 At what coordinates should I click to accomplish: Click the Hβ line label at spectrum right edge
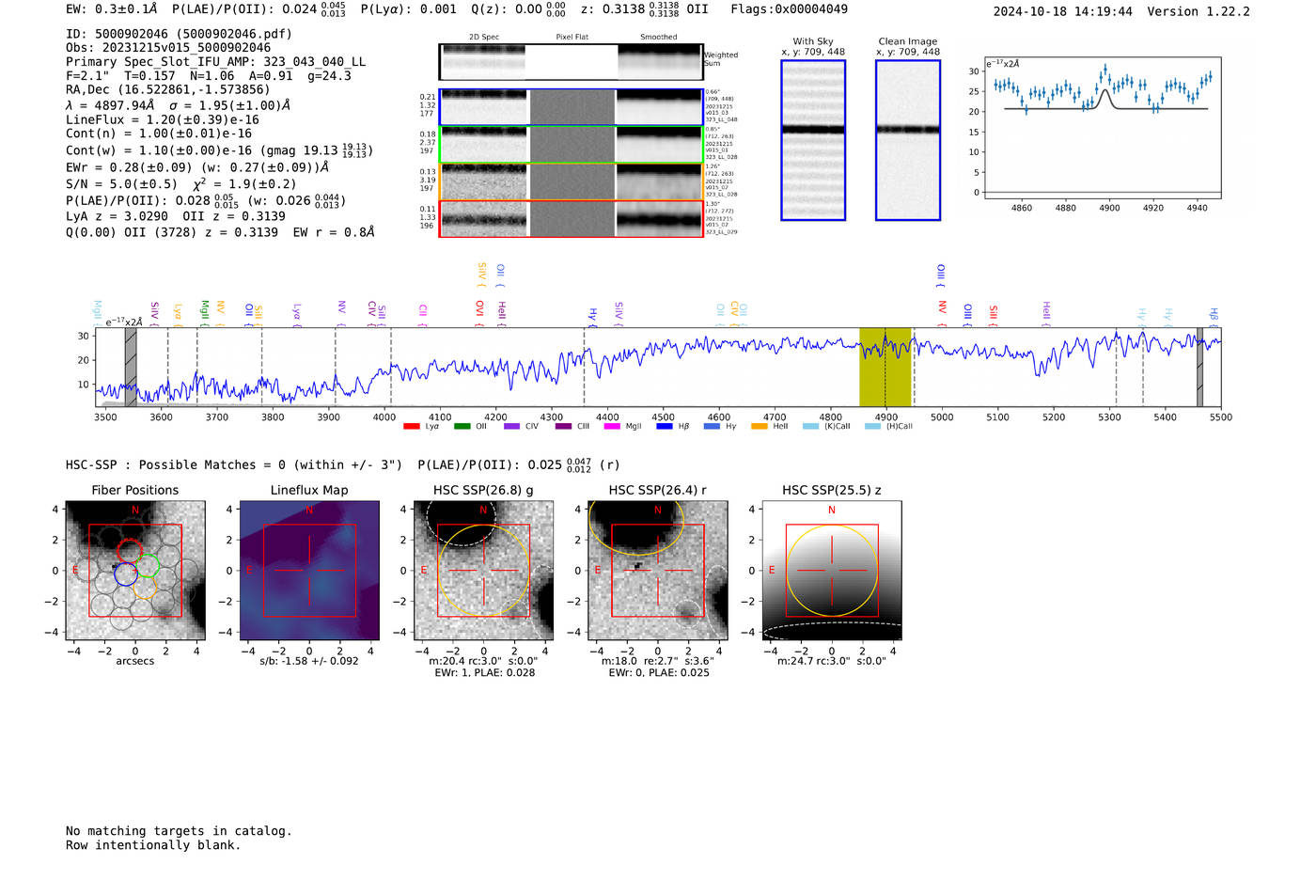[1214, 316]
